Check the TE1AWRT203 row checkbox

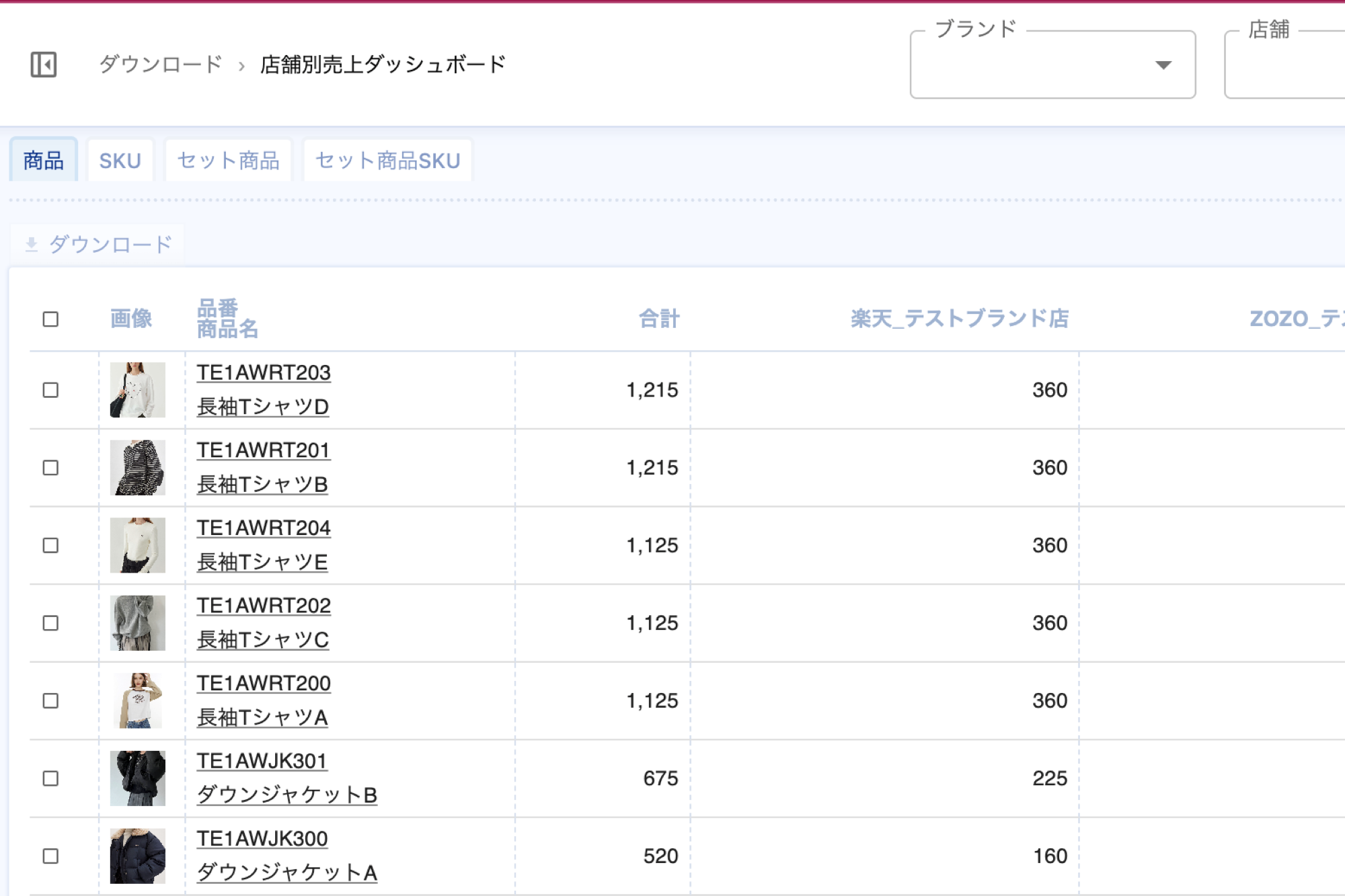50,390
